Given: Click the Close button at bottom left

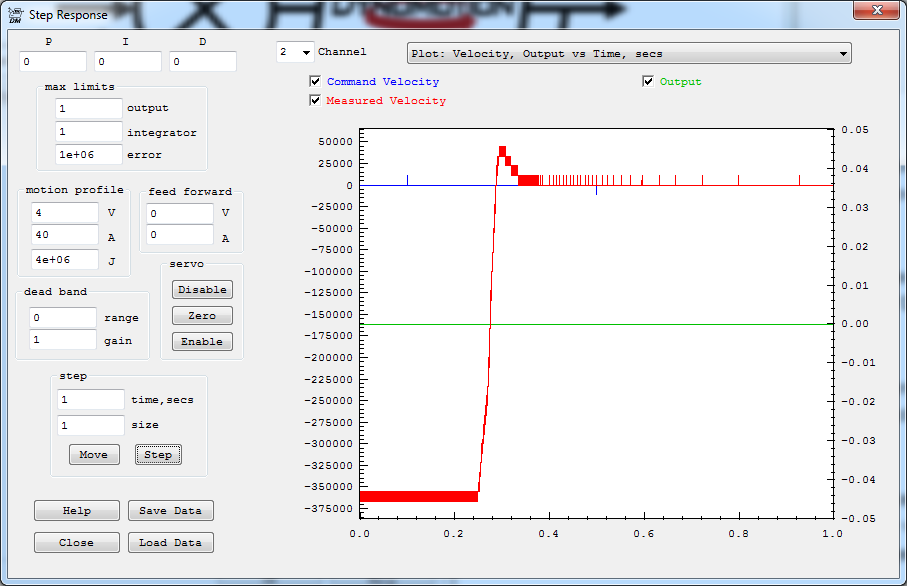Looking at the screenshot, I should [x=77, y=543].
